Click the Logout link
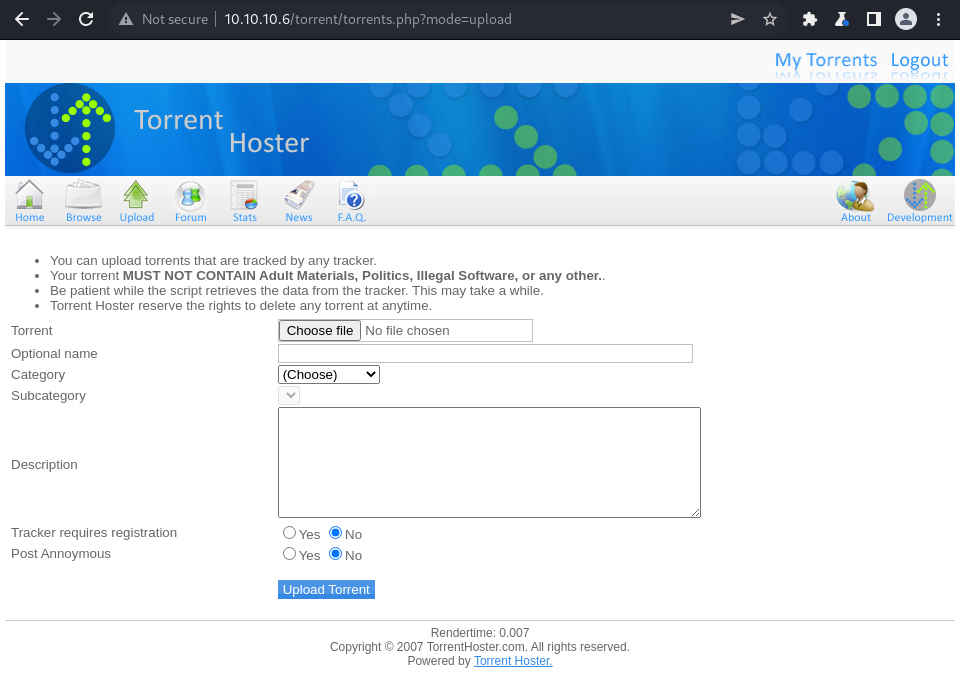This screenshot has width=960, height=673. coord(918,60)
